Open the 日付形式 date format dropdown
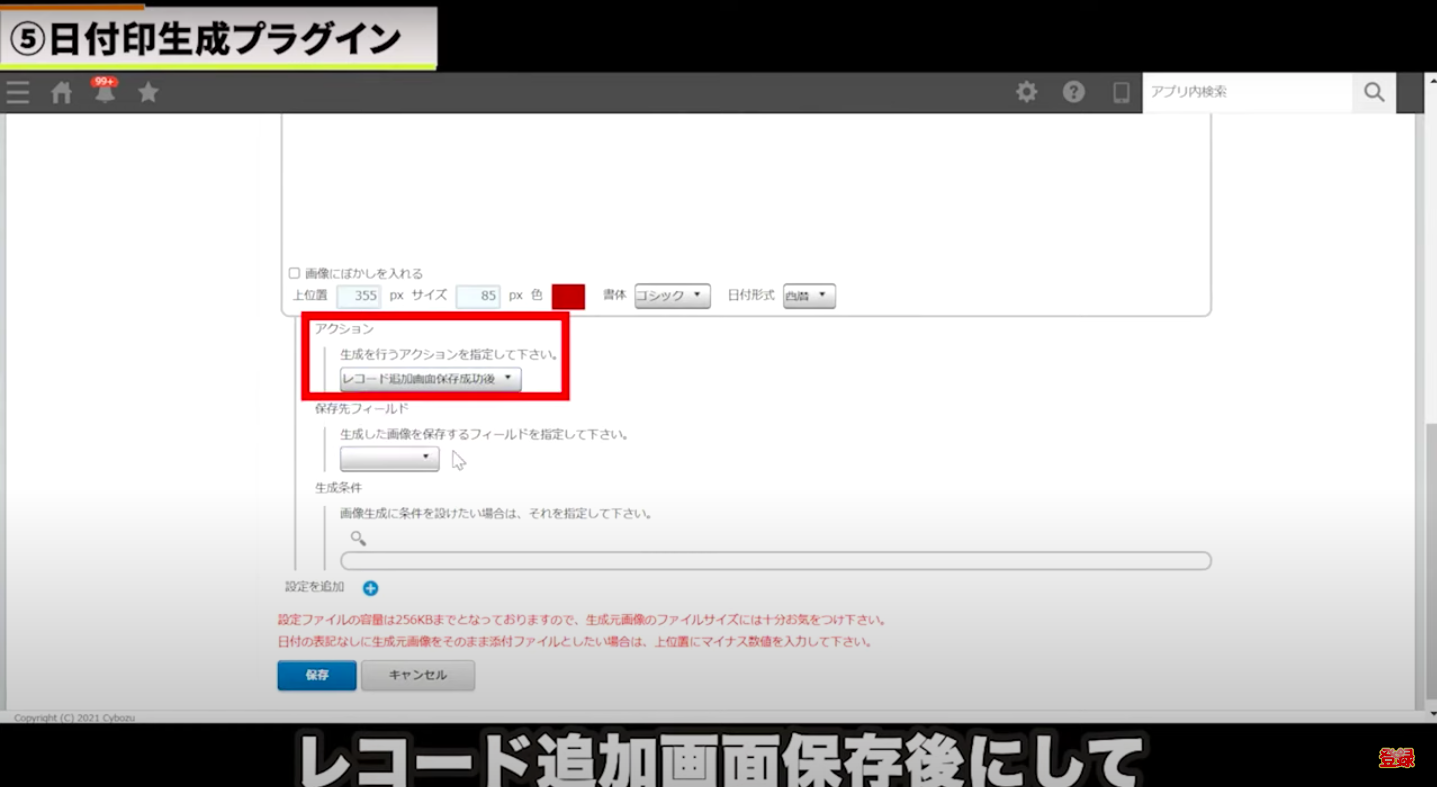 [x=808, y=296]
